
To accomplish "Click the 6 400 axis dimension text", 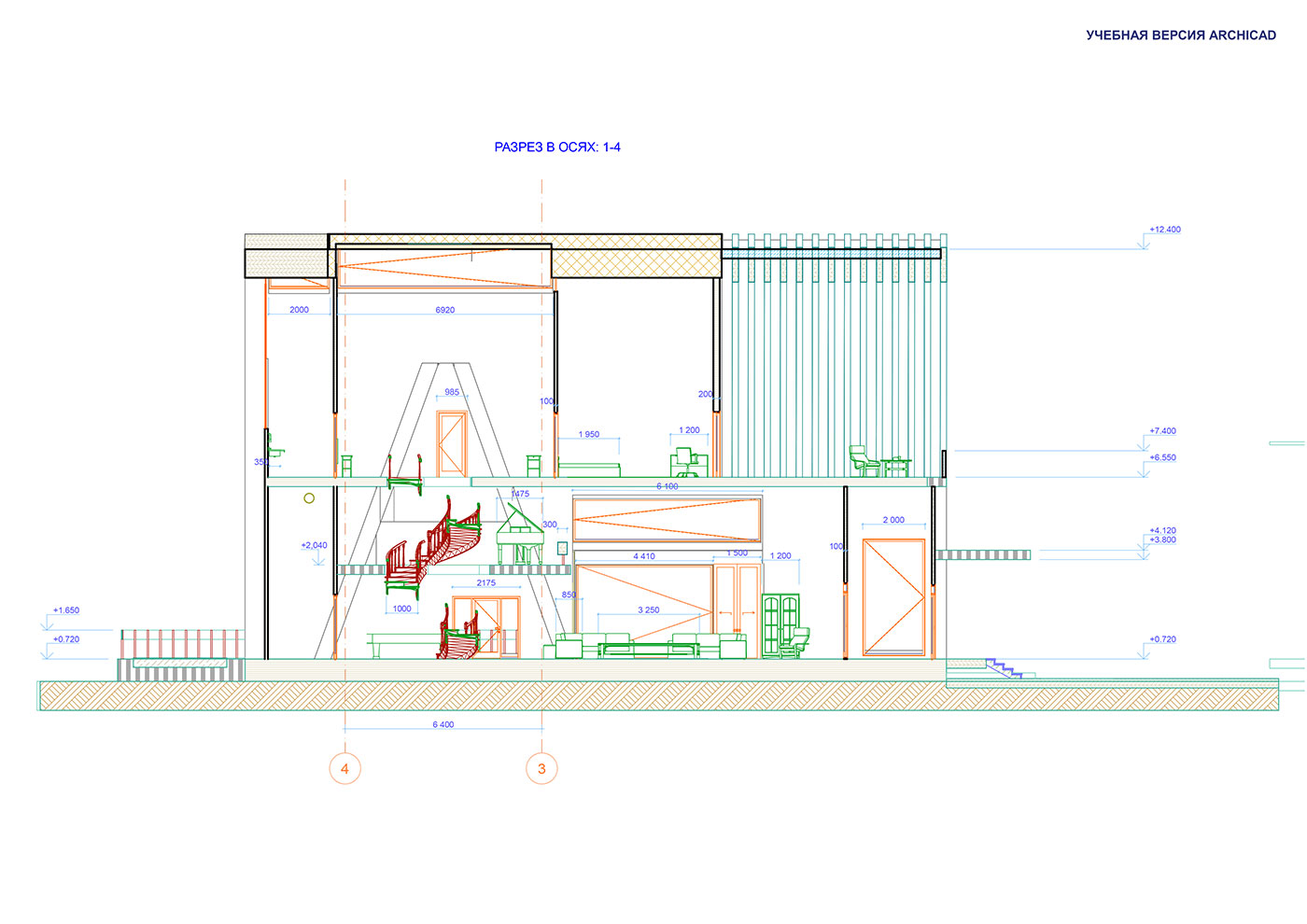I will click(443, 724).
